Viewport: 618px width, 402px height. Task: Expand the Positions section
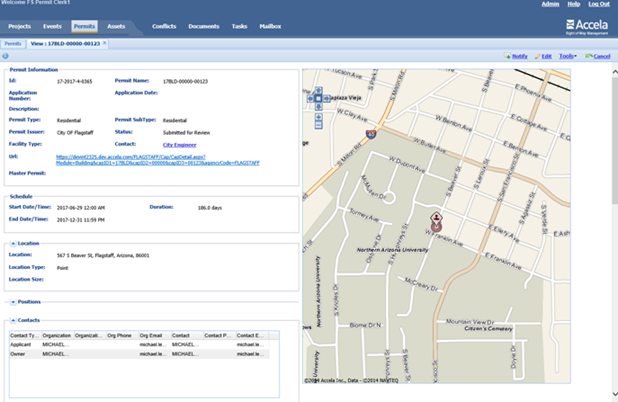point(13,302)
